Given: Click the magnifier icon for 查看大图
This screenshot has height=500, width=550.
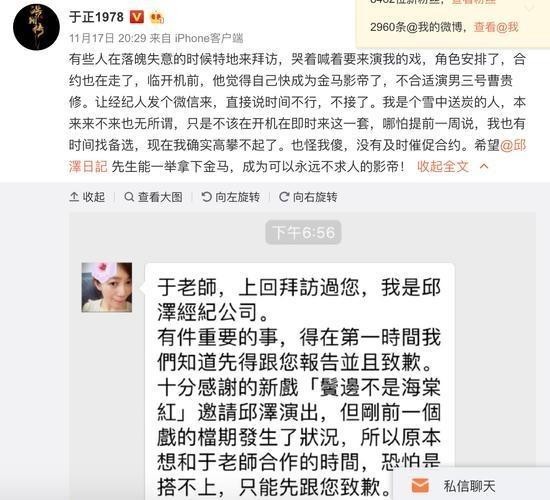Looking at the screenshot, I should [x=129, y=197].
